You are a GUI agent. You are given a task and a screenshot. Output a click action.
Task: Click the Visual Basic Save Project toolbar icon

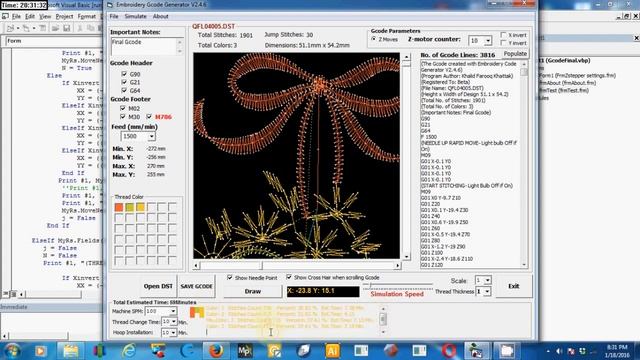(x=67, y=28)
